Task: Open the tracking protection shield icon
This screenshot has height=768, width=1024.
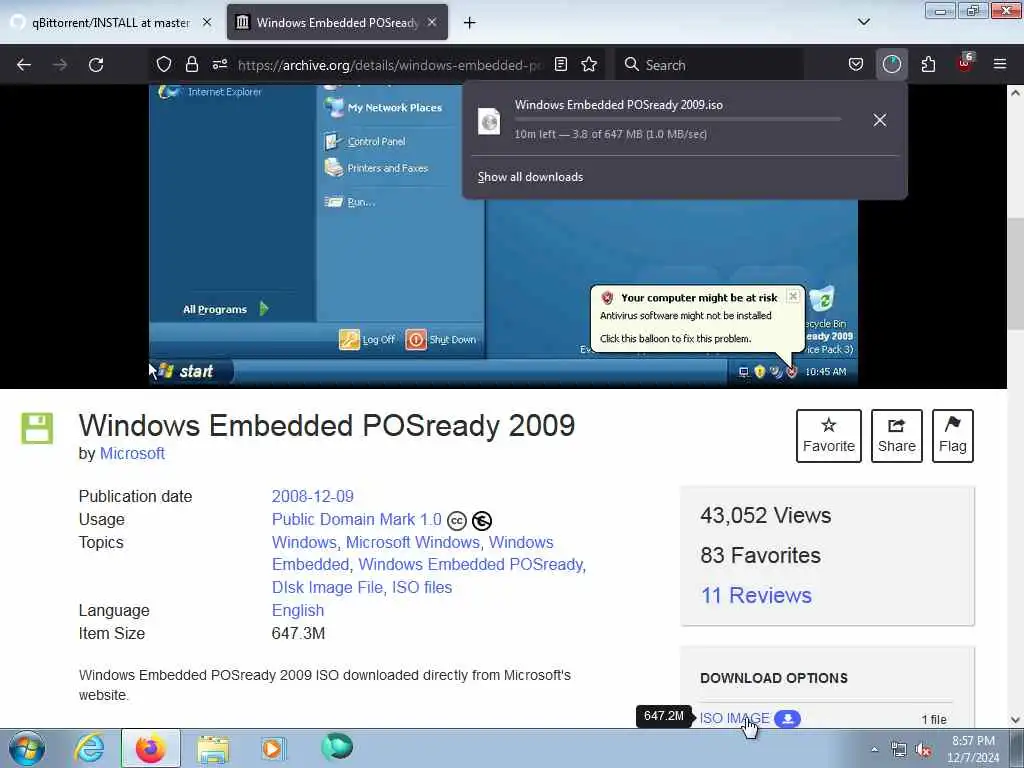Action: [x=164, y=64]
